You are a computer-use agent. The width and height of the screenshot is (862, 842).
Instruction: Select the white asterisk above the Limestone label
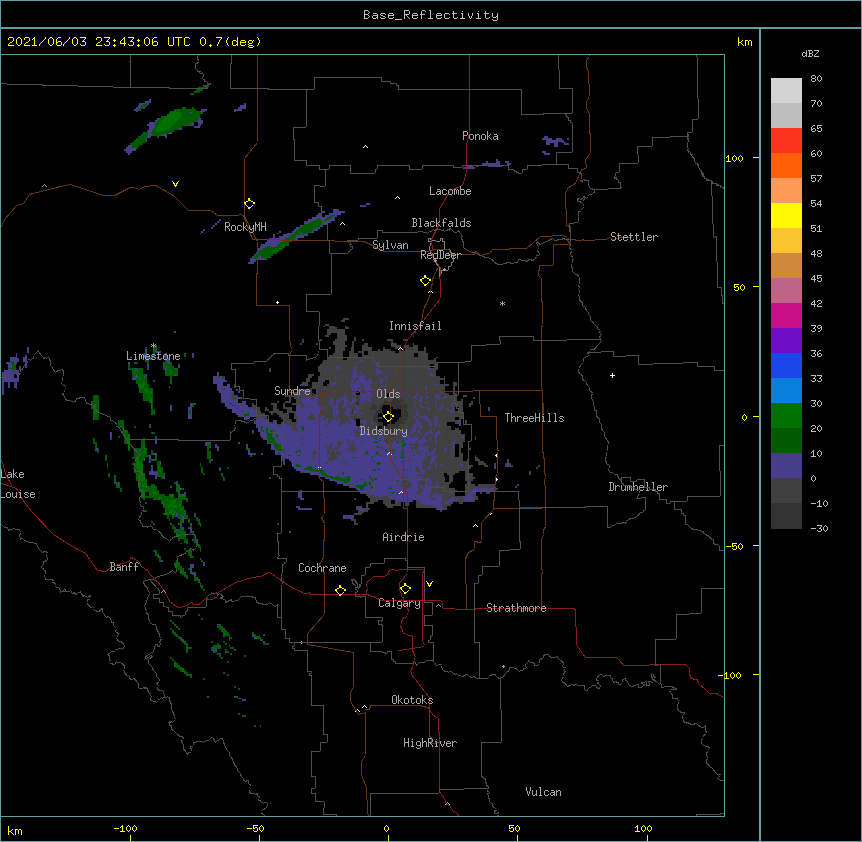coord(154,346)
